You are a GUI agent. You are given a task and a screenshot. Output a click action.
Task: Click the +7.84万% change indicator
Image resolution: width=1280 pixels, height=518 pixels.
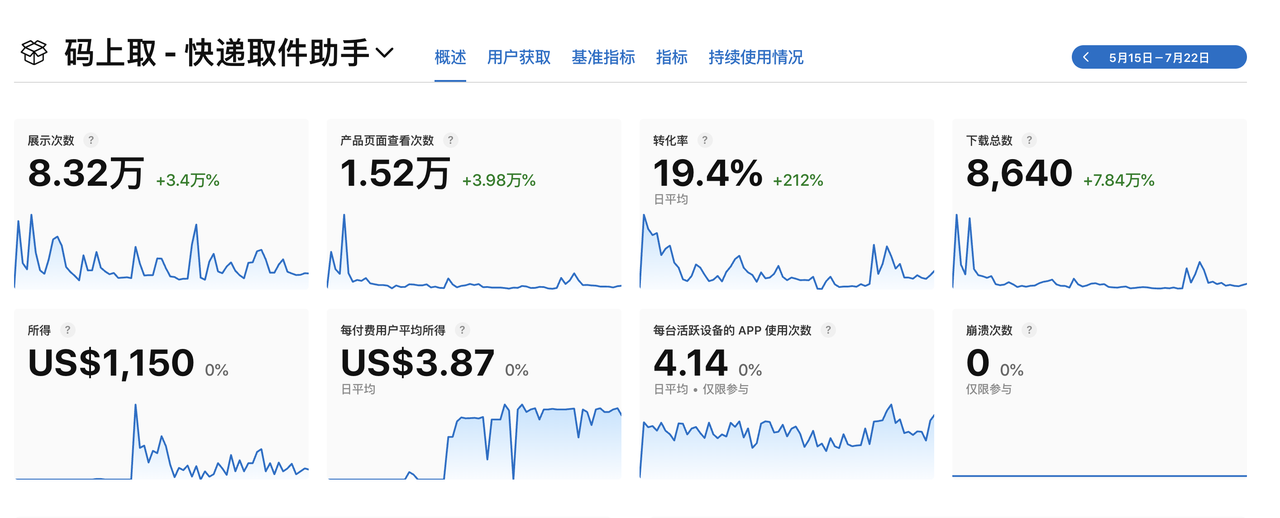(x=1119, y=180)
